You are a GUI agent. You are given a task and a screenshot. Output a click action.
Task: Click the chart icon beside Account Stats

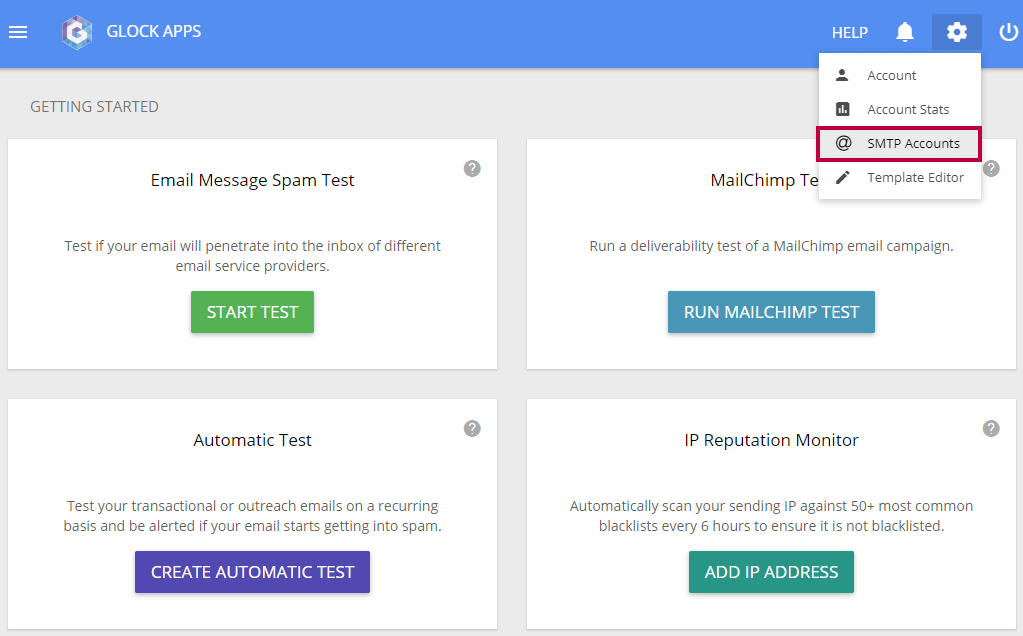845,109
